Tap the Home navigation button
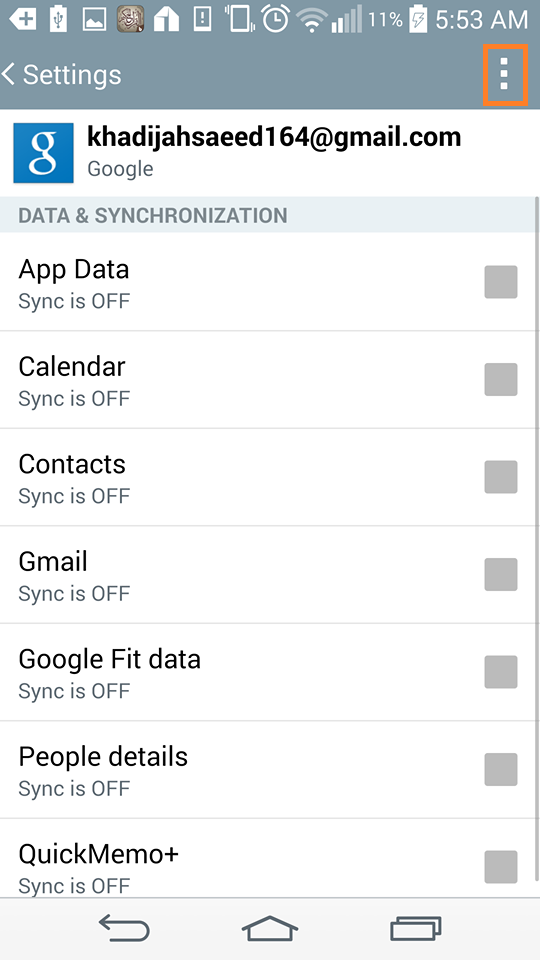 pos(270,928)
